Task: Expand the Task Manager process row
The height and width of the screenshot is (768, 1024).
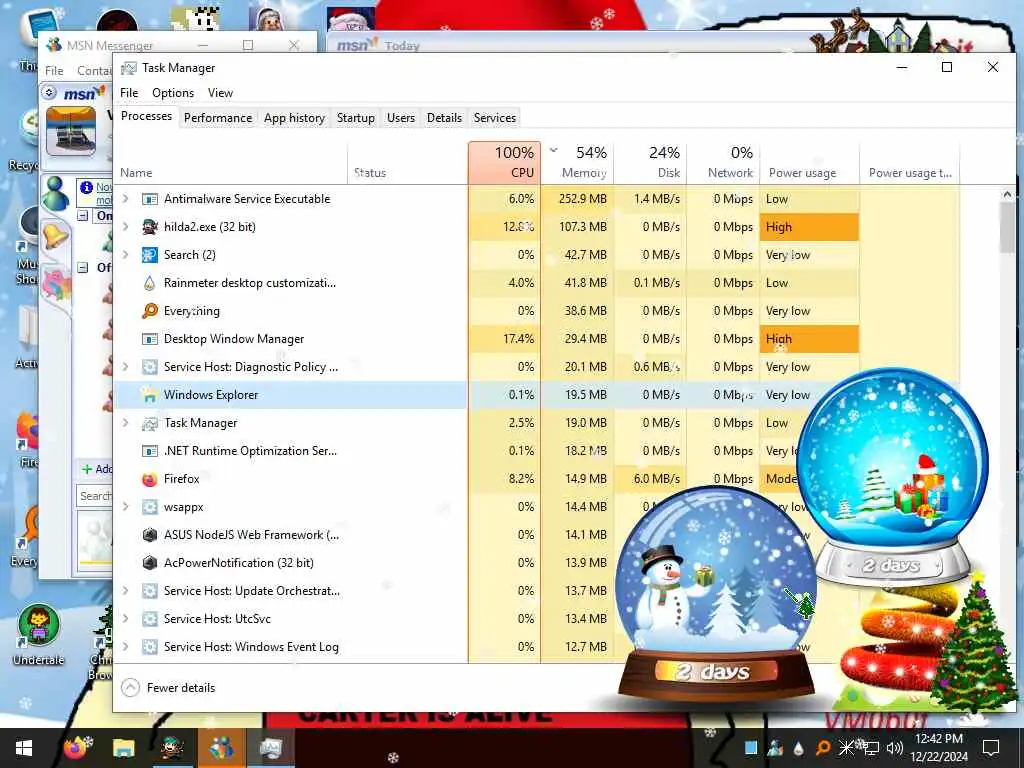Action: (125, 423)
